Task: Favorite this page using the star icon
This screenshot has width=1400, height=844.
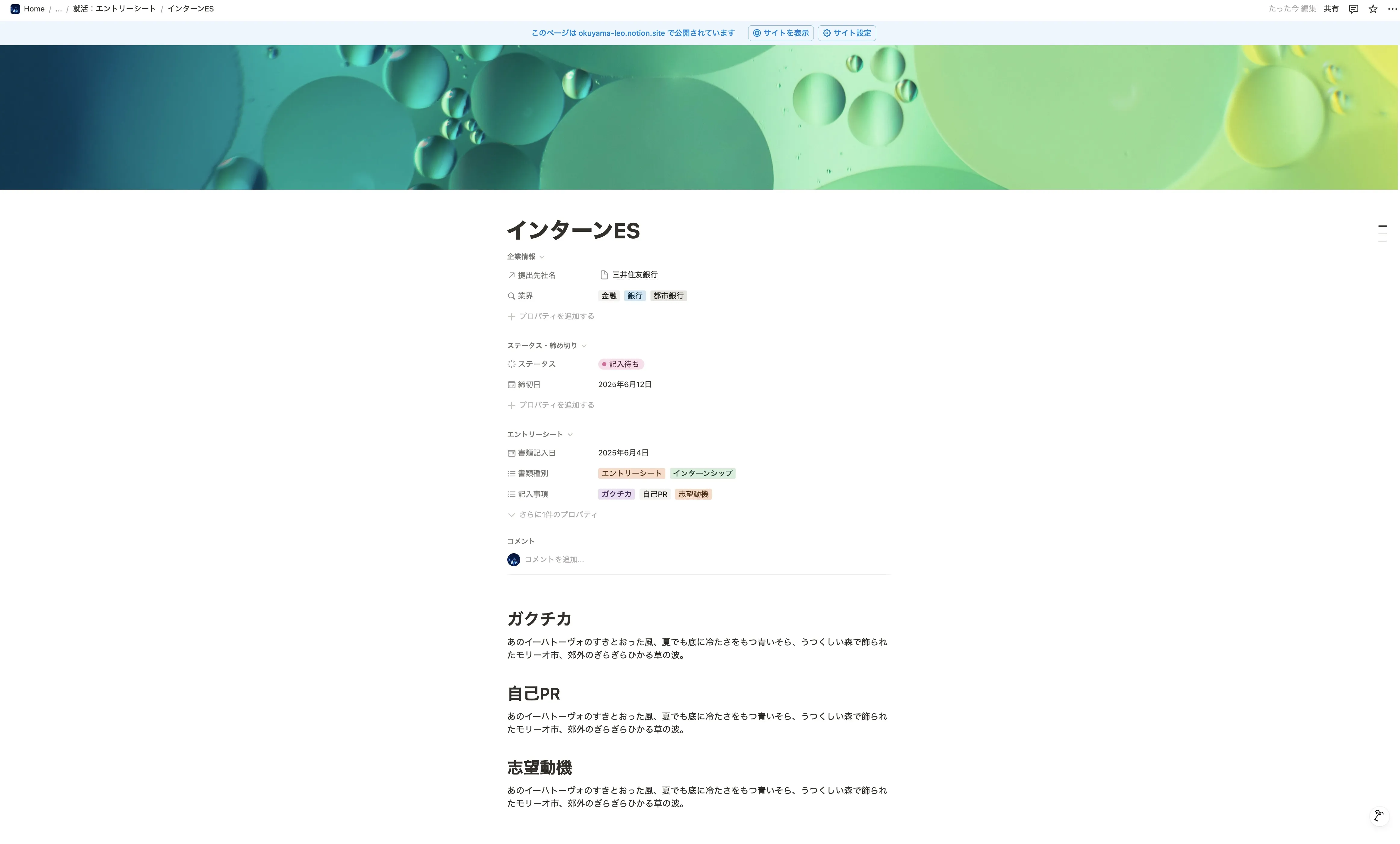Action: 1373,8
